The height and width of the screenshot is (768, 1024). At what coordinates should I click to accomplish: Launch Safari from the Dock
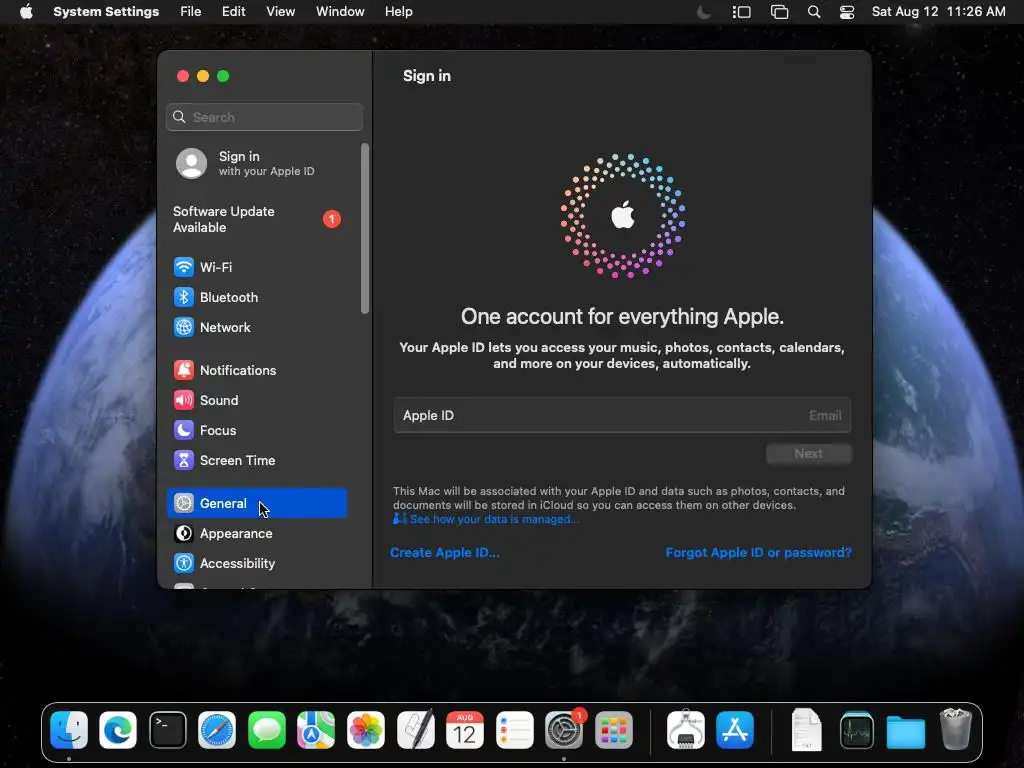pos(217,730)
